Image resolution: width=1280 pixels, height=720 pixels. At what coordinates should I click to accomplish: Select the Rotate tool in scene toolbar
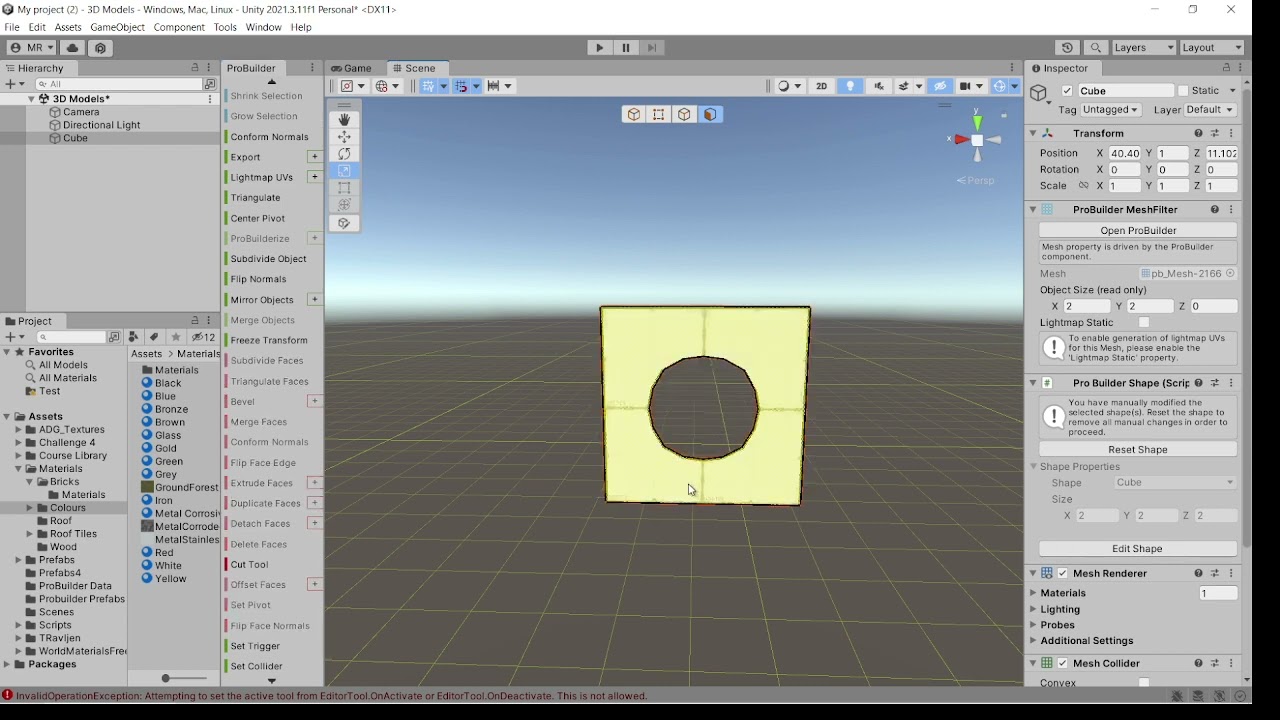(344, 154)
